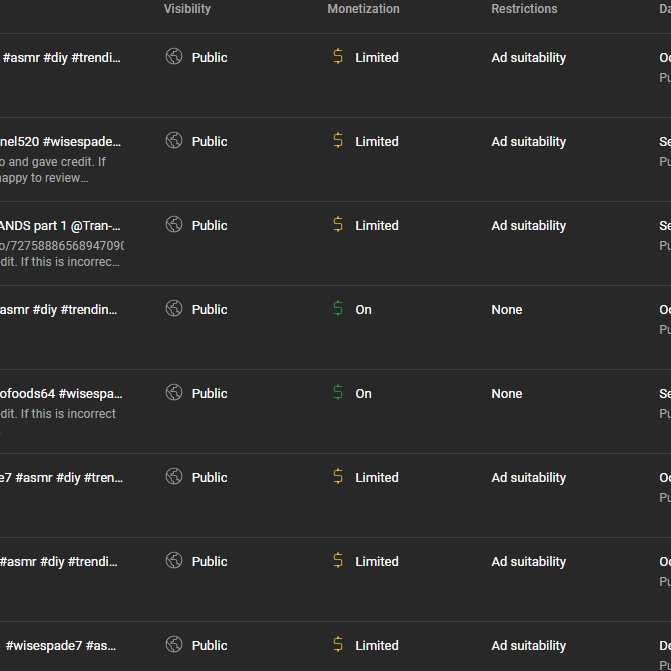Click yellow dollar icon of first Limited row
This screenshot has height=671, width=671.
pos(338,56)
